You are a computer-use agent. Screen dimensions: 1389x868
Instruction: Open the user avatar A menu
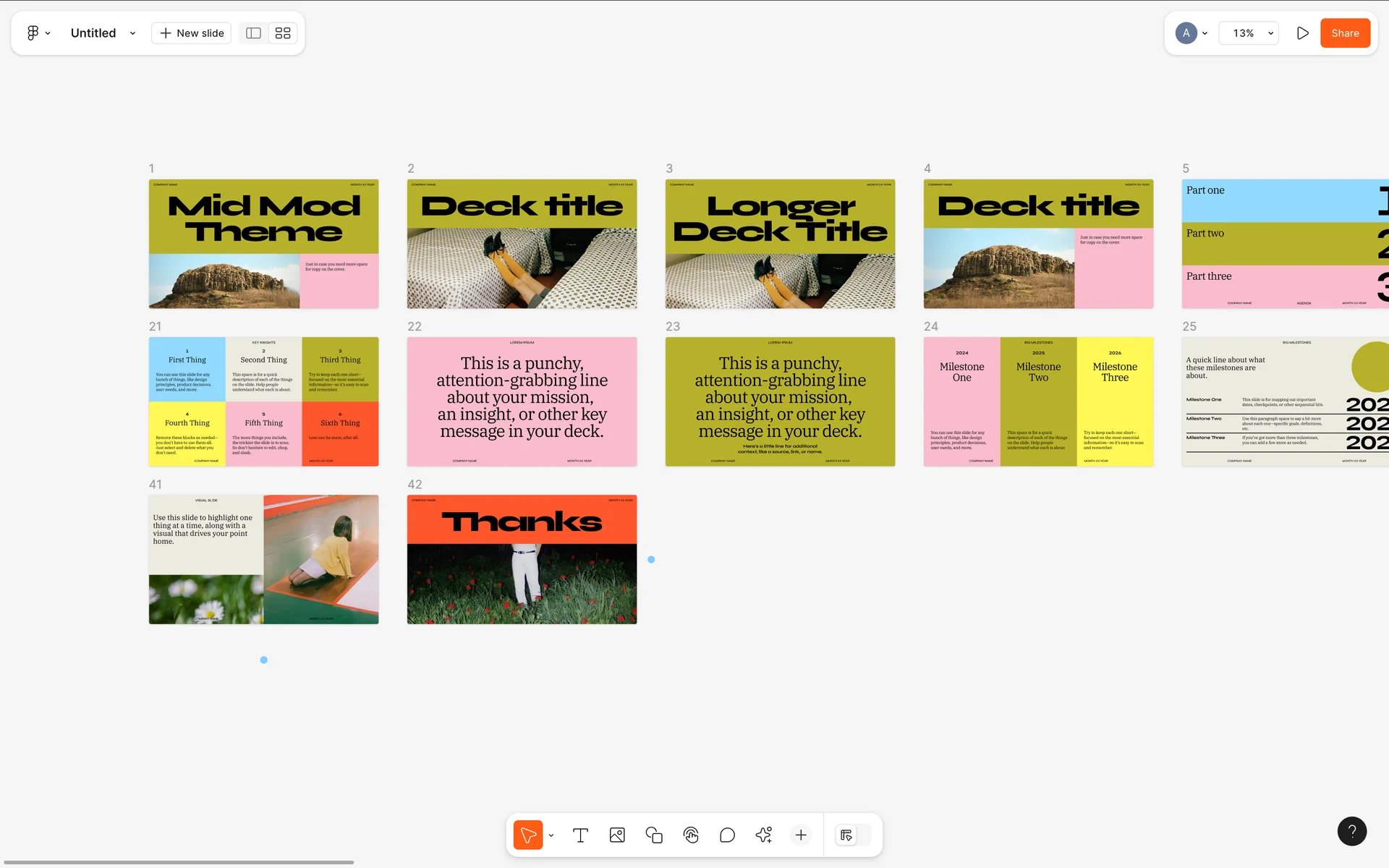point(1191,33)
